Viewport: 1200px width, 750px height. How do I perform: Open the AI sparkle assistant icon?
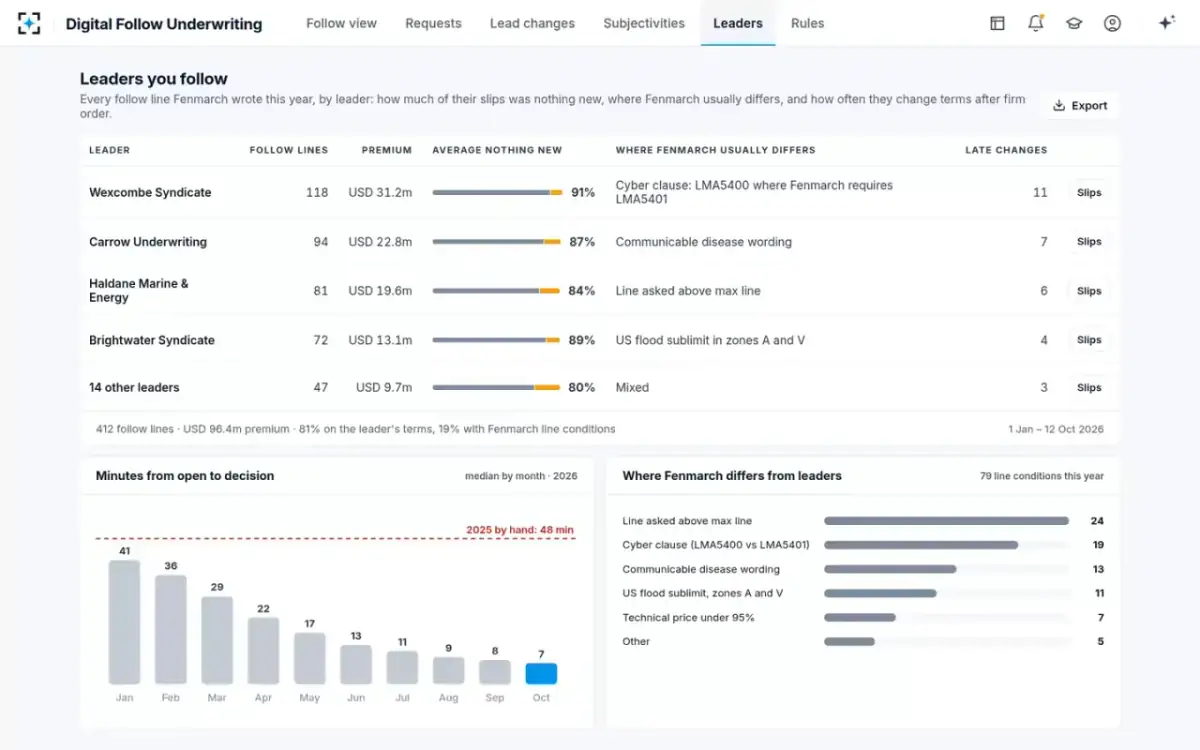(x=1166, y=23)
